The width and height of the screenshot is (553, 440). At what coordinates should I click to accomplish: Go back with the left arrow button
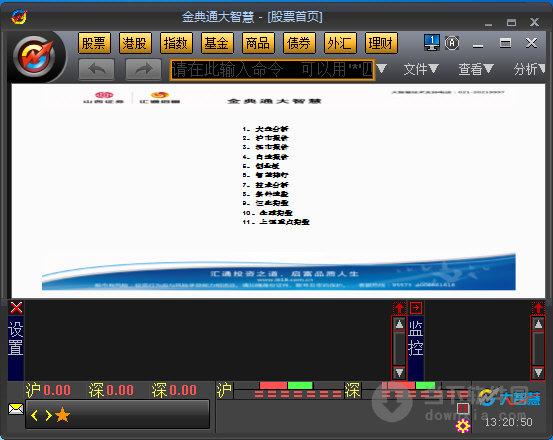pos(97,69)
